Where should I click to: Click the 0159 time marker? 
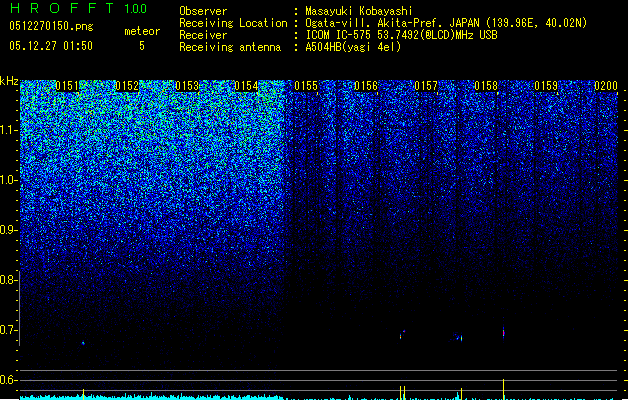point(546,86)
